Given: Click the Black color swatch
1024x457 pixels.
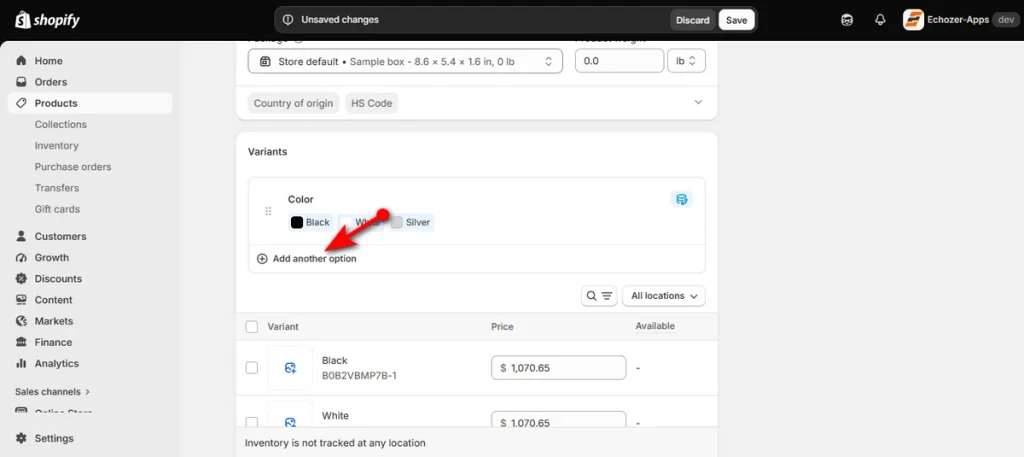Looking at the screenshot, I should click(x=297, y=223).
